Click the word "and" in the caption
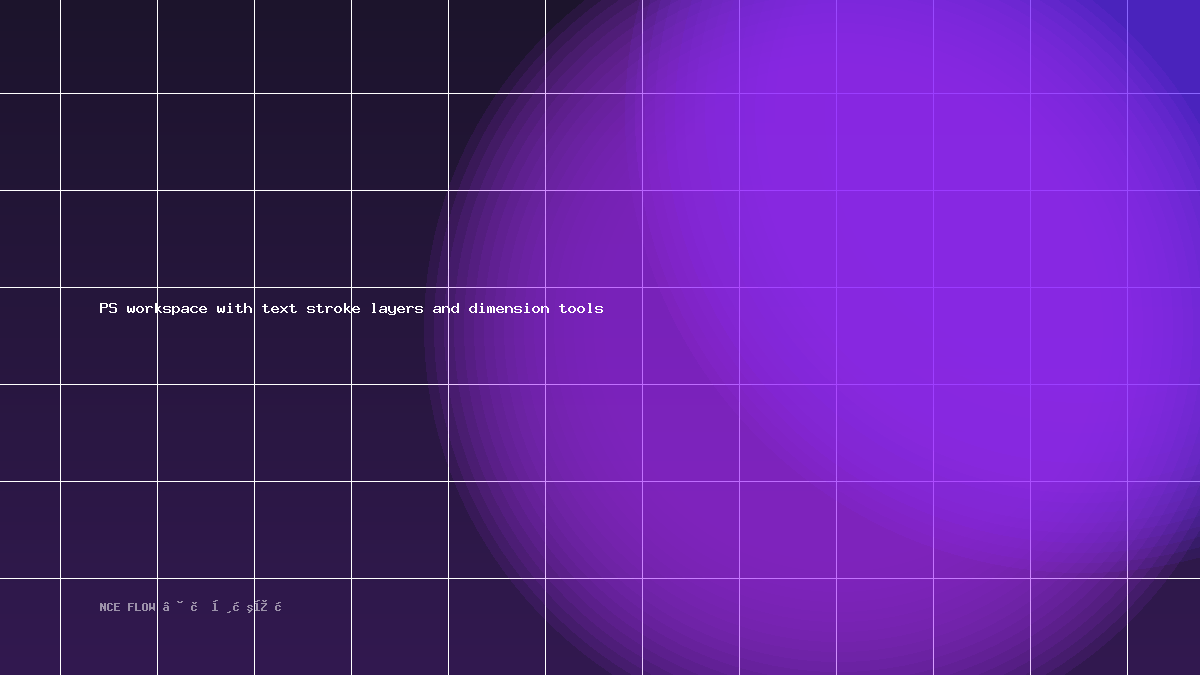The width and height of the screenshot is (1200, 675). 446,308
